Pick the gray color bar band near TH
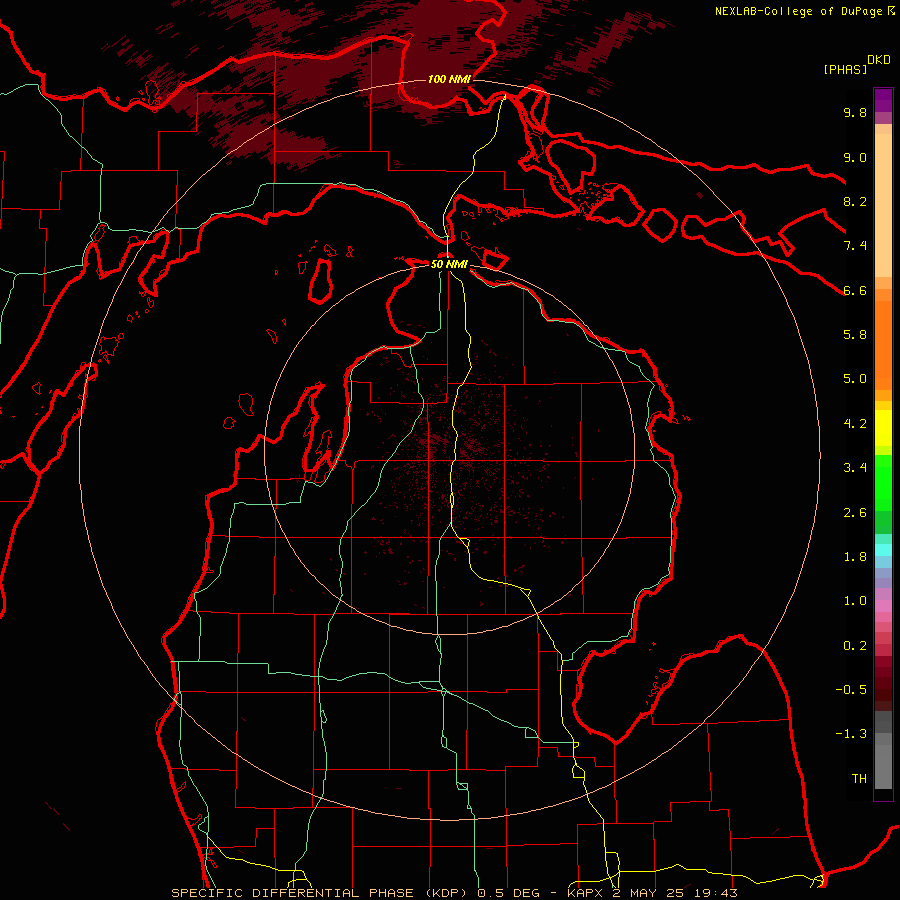The width and height of the screenshot is (900, 900). [883, 766]
